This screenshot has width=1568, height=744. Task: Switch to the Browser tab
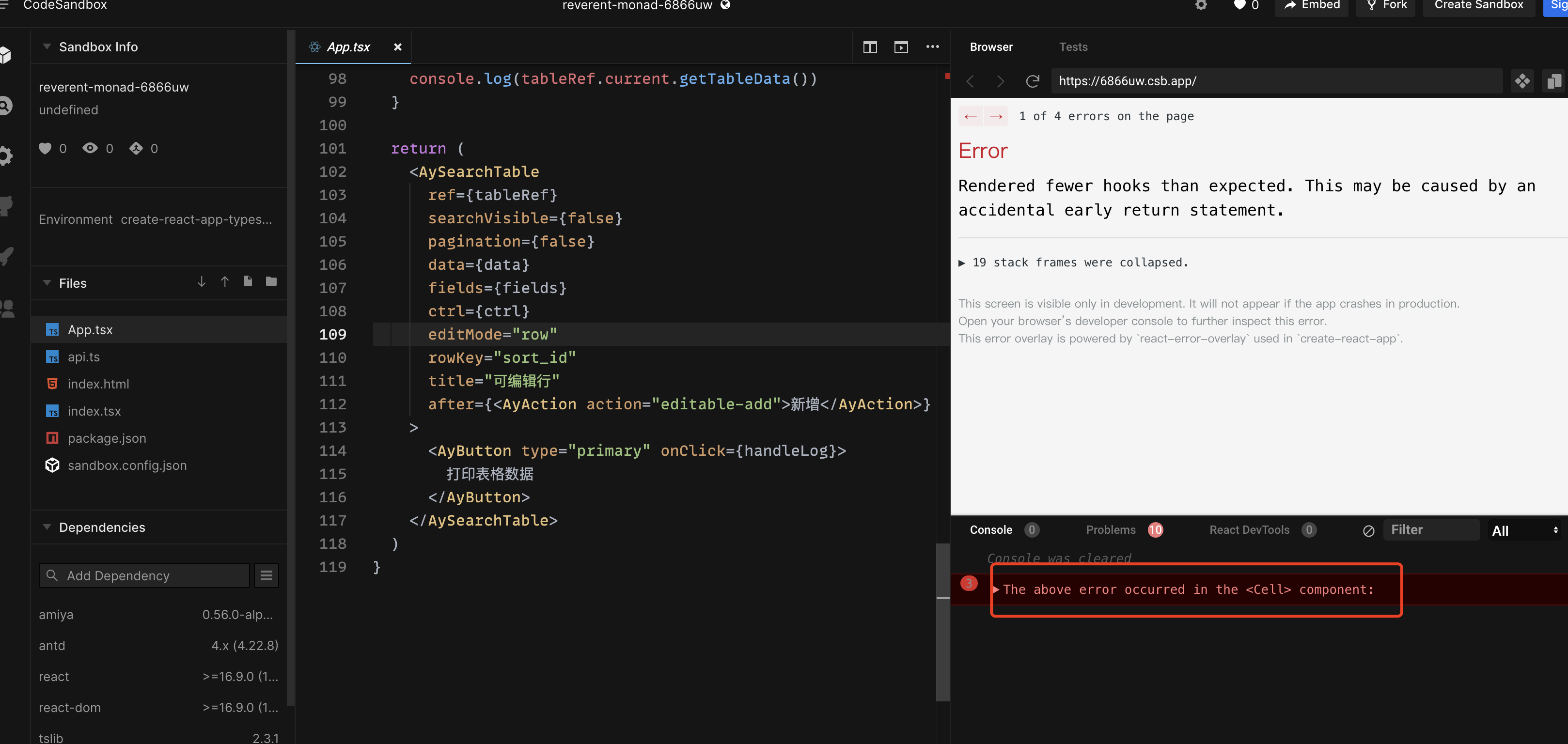[x=991, y=47]
